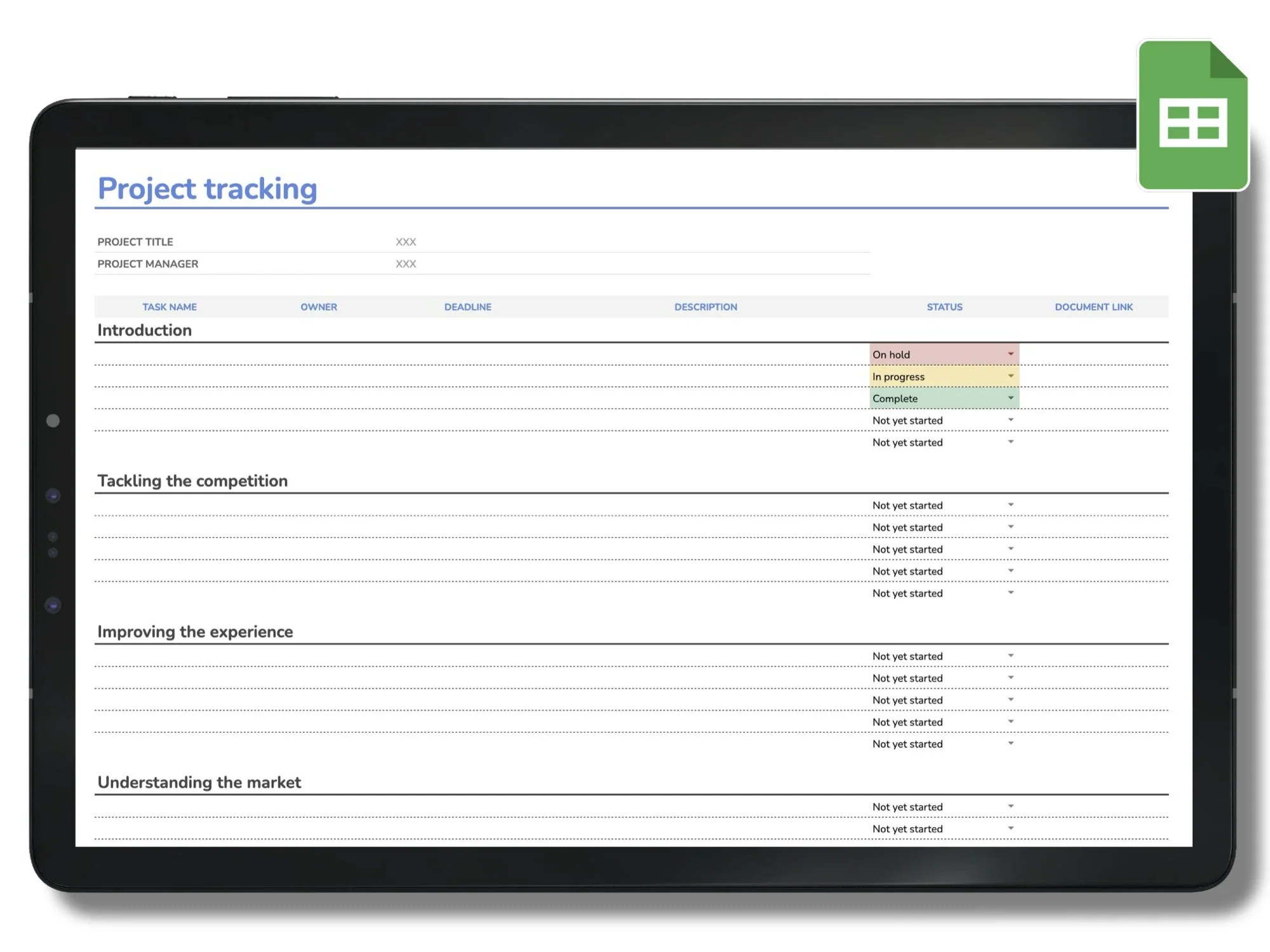Open the bottom 'Not yet started' dropdown

(1010, 828)
